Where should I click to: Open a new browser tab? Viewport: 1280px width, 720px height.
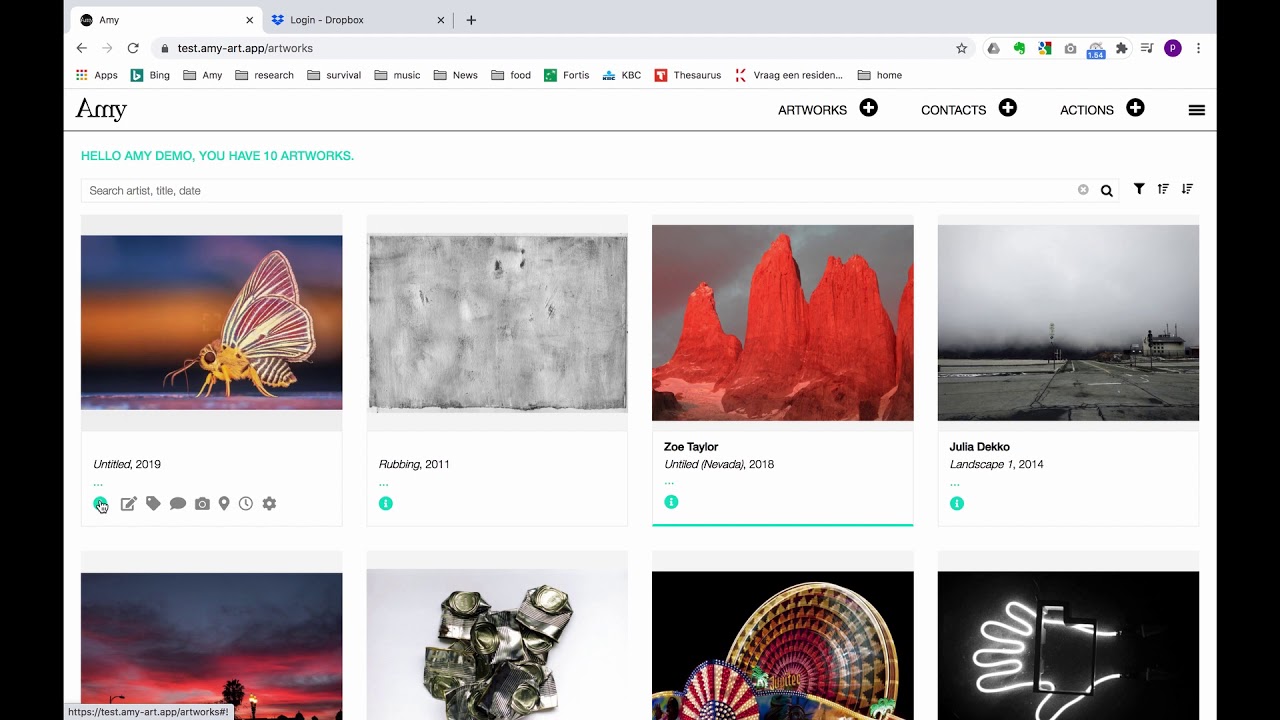[471, 20]
